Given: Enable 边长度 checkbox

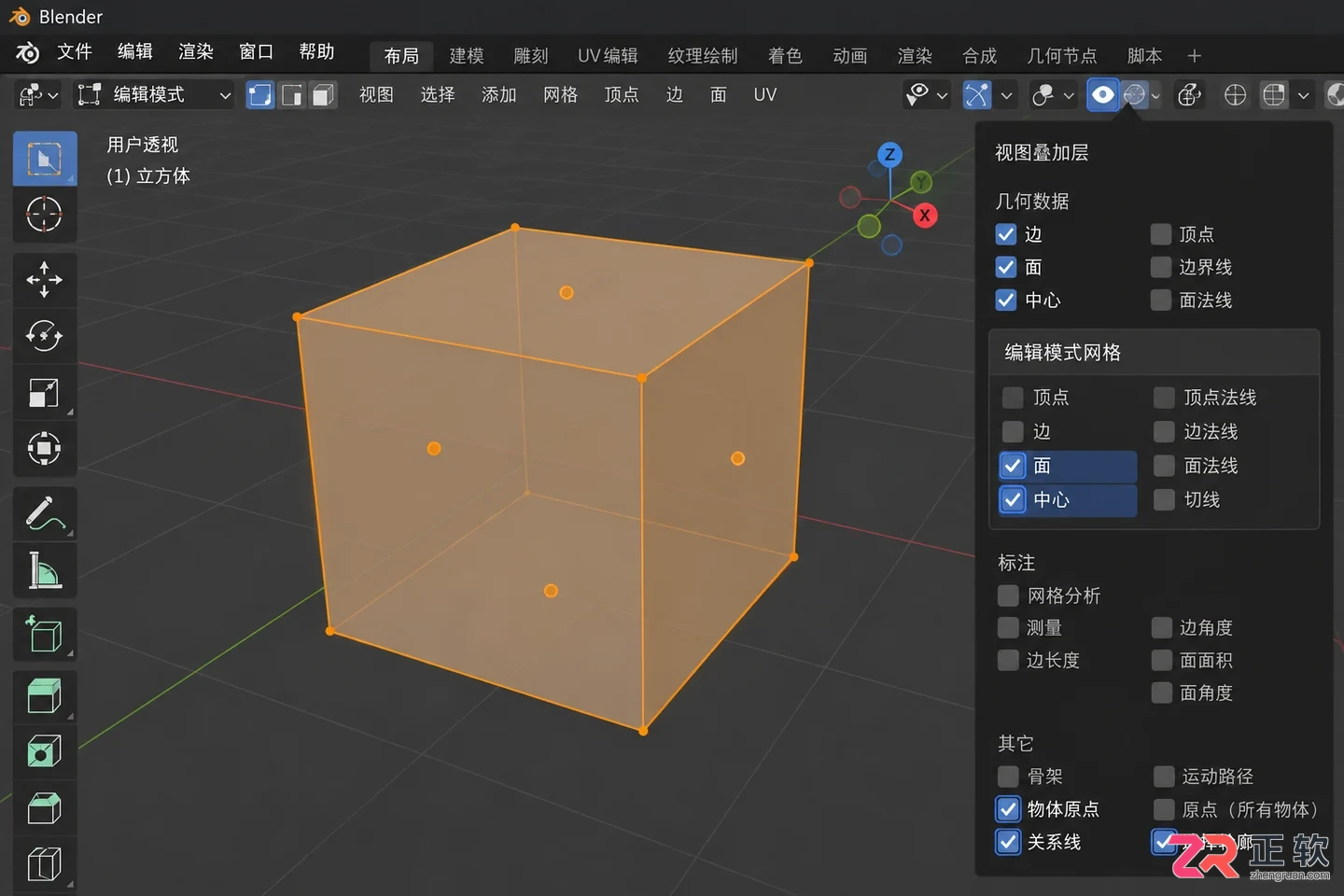Looking at the screenshot, I should 1008,660.
